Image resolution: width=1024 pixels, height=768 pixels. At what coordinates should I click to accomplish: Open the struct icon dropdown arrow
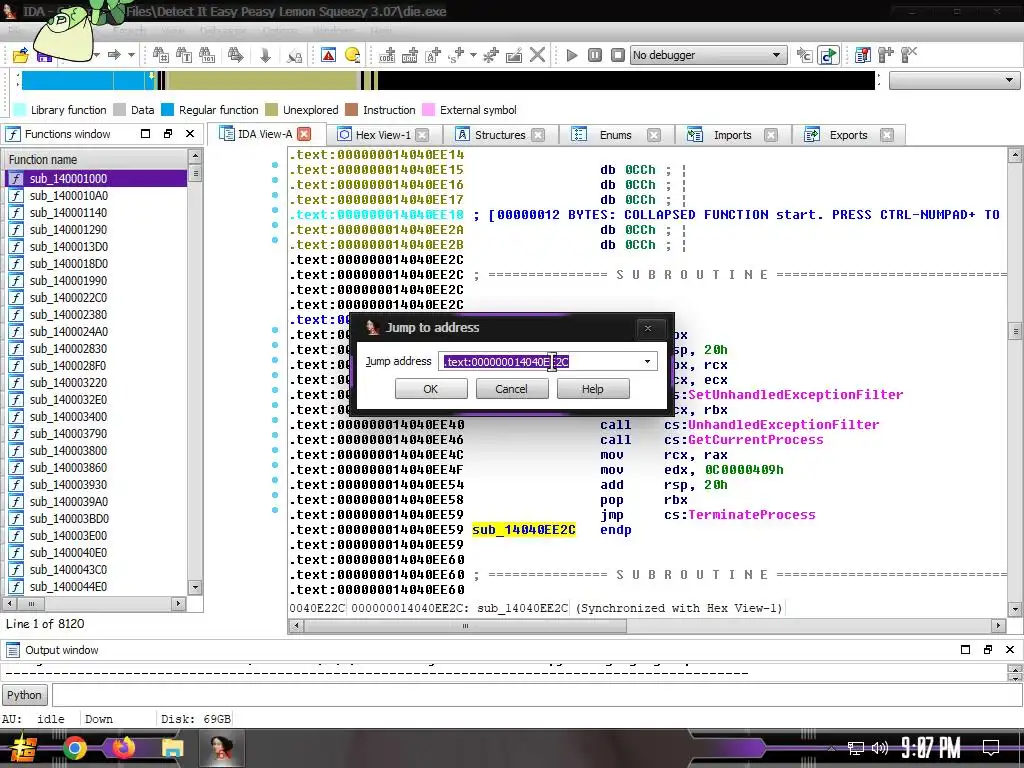coord(473,55)
